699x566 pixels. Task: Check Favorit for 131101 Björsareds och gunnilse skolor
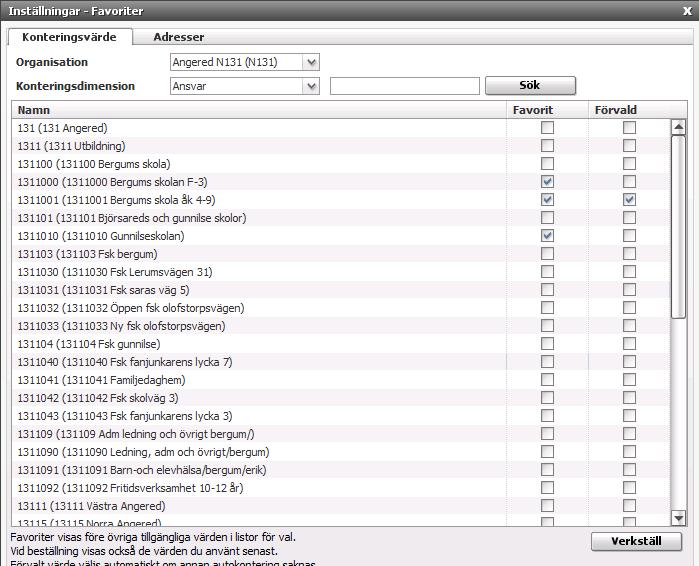tap(547, 218)
